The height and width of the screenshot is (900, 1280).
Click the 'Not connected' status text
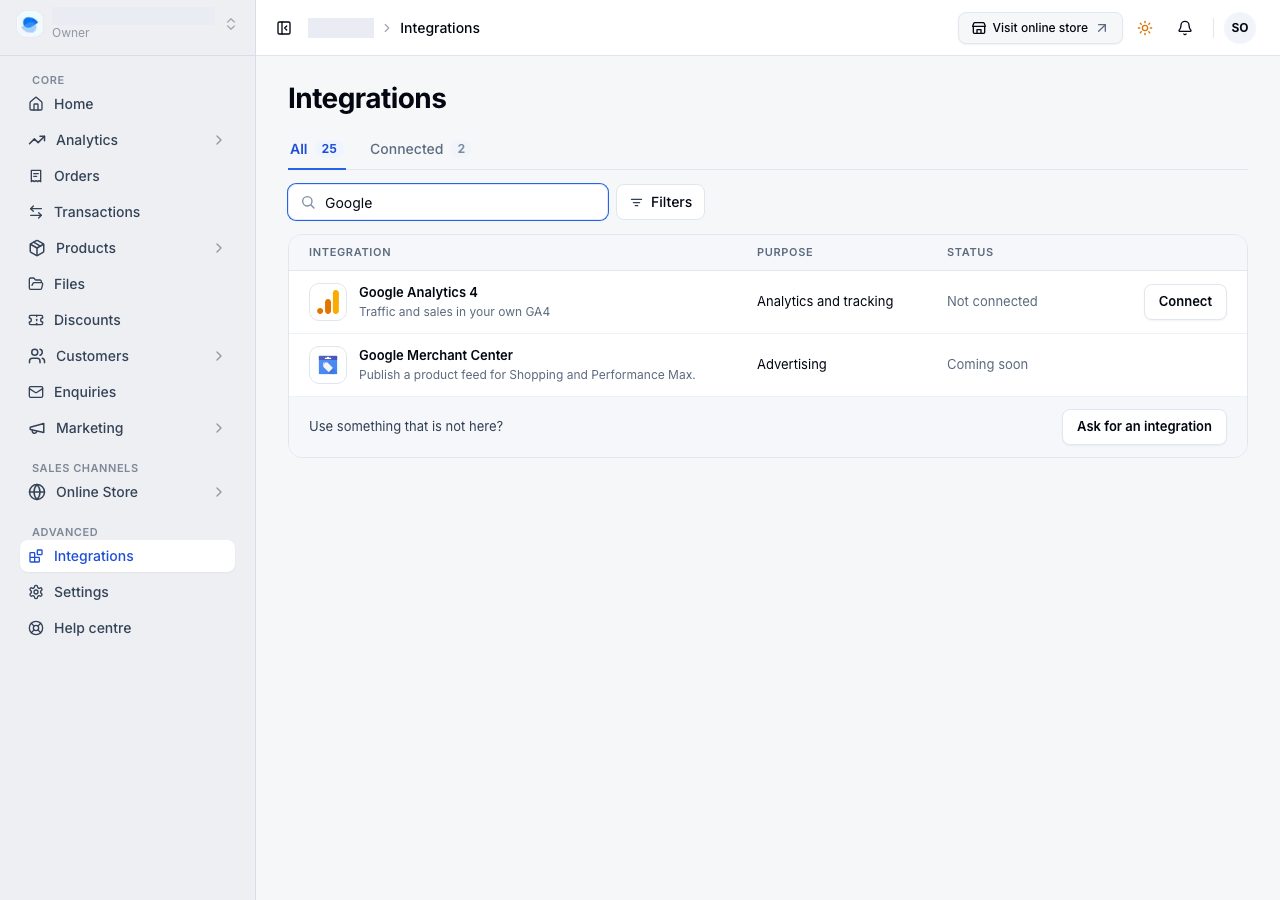(x=992, y=301)
